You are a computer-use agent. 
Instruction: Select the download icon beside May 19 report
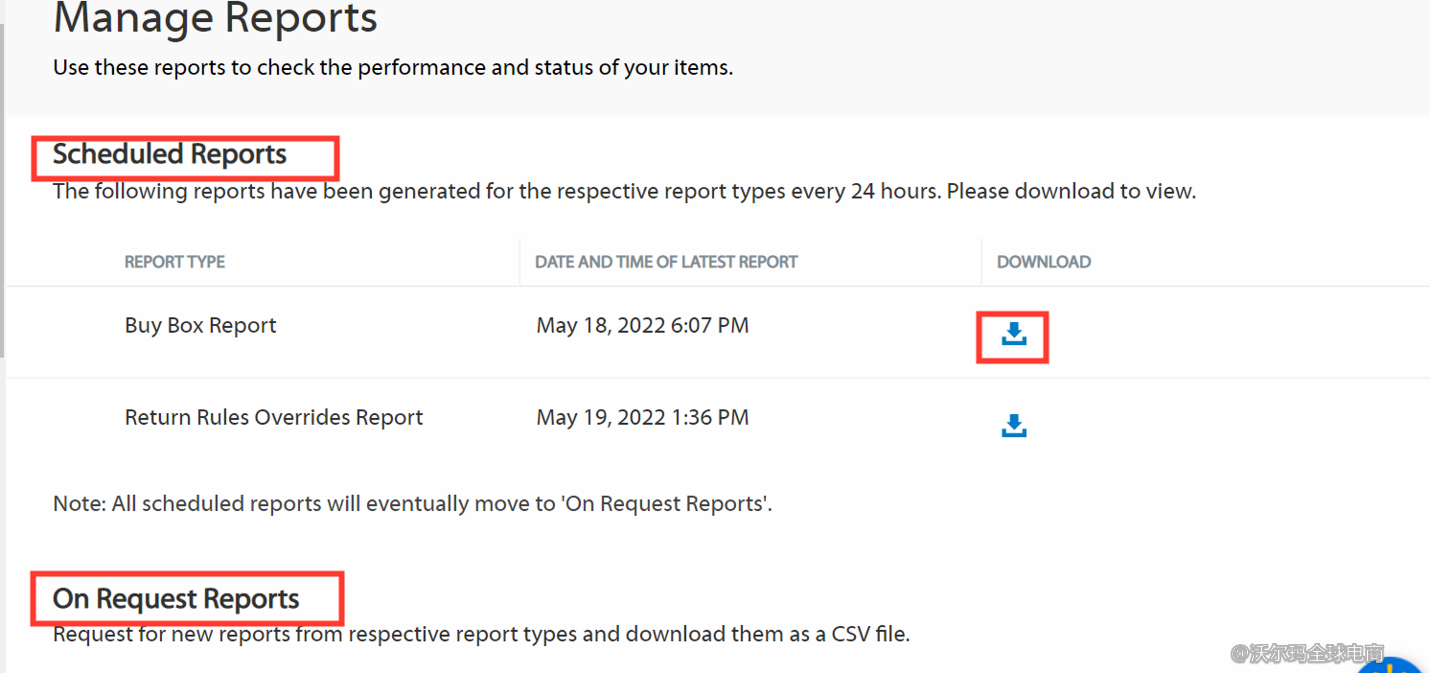pyautogui.click(x=1013, y=425)
